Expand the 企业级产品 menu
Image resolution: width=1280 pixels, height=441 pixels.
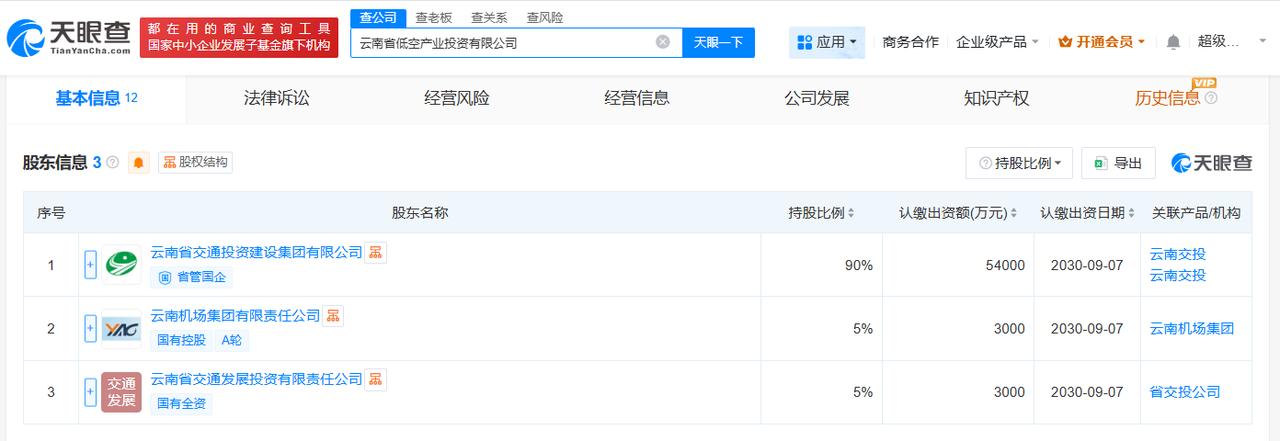[x=997, y=42]
